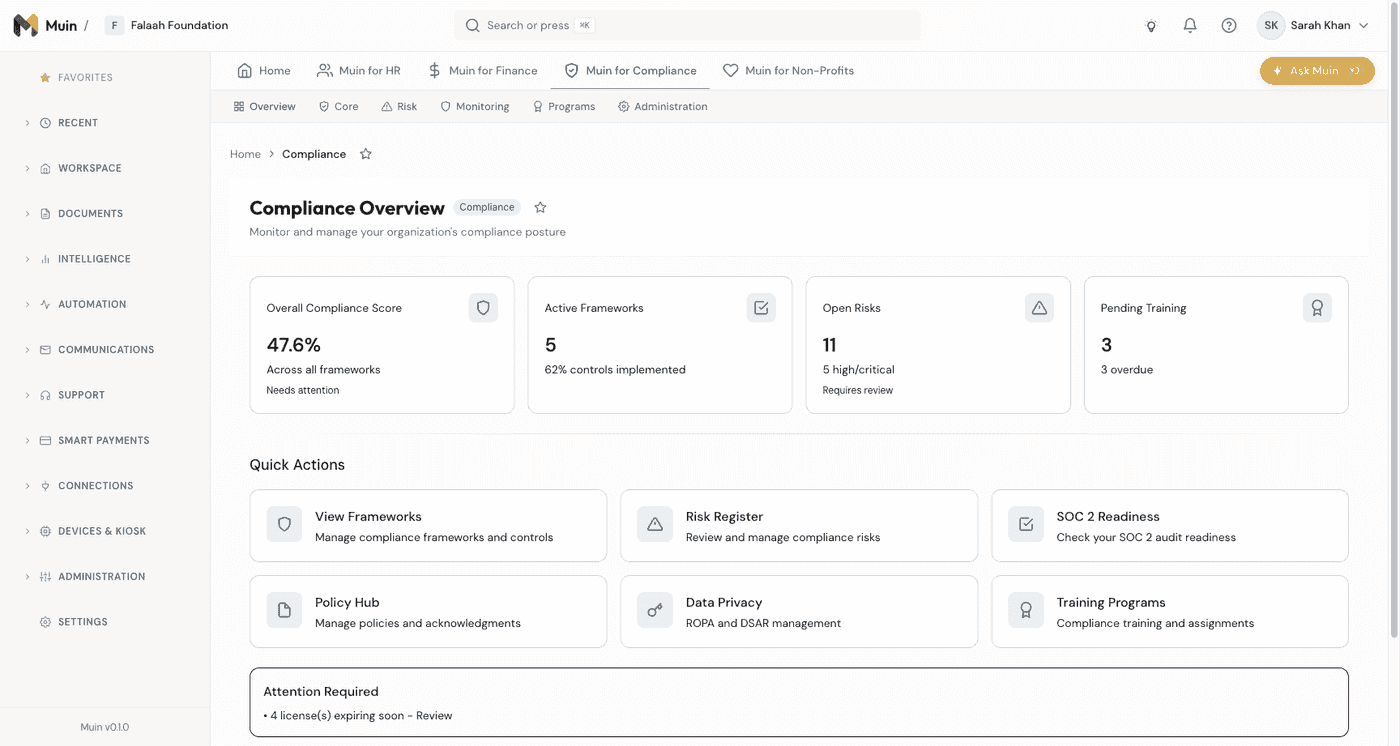This screenshot has height=746, width=1400.
Task: Click the Workspace building icon in sidebar
Action: click(x=45, y=168)
